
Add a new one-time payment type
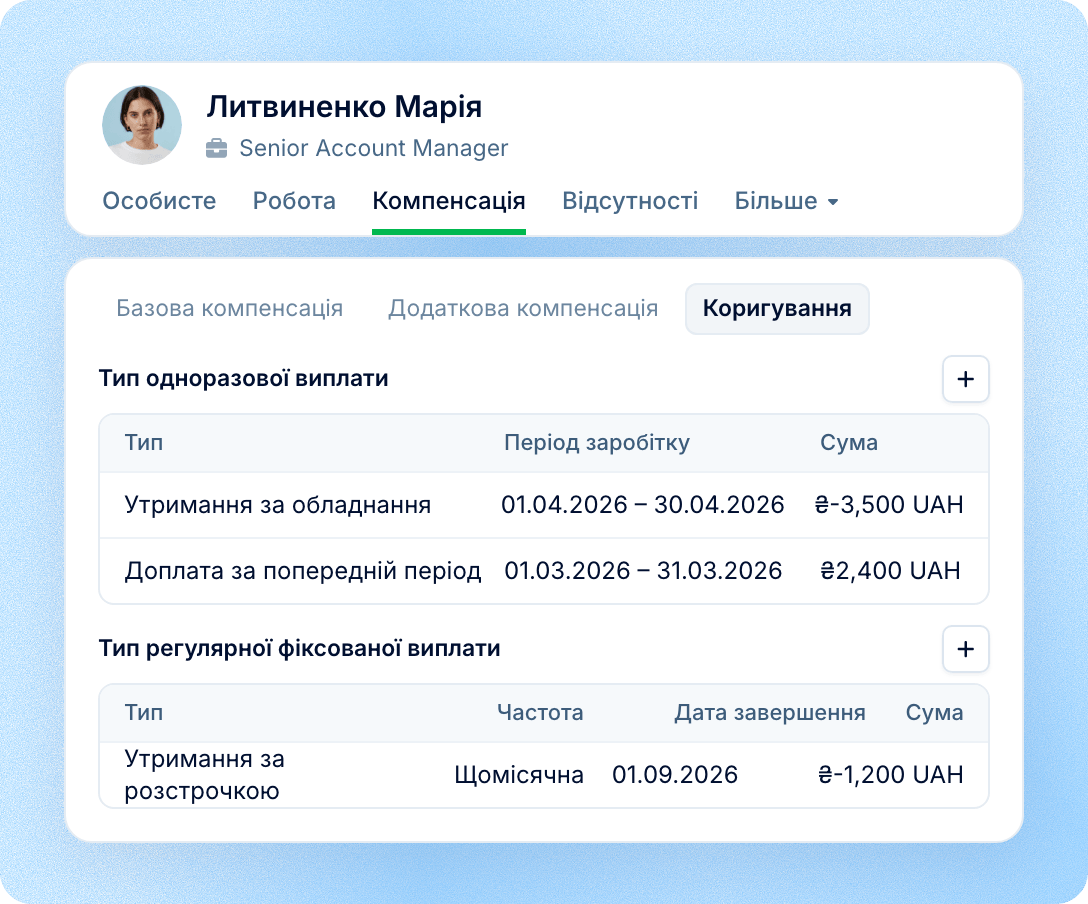point(965,379)
